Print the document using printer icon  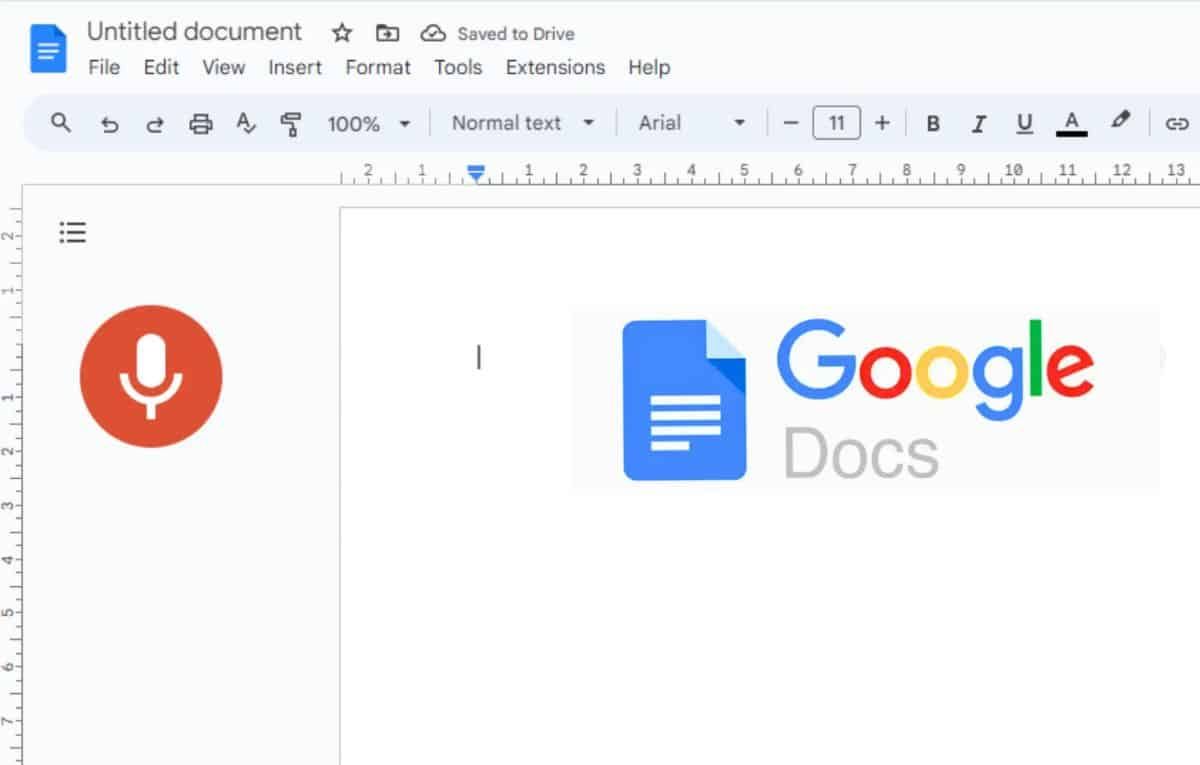pos(201,124)
